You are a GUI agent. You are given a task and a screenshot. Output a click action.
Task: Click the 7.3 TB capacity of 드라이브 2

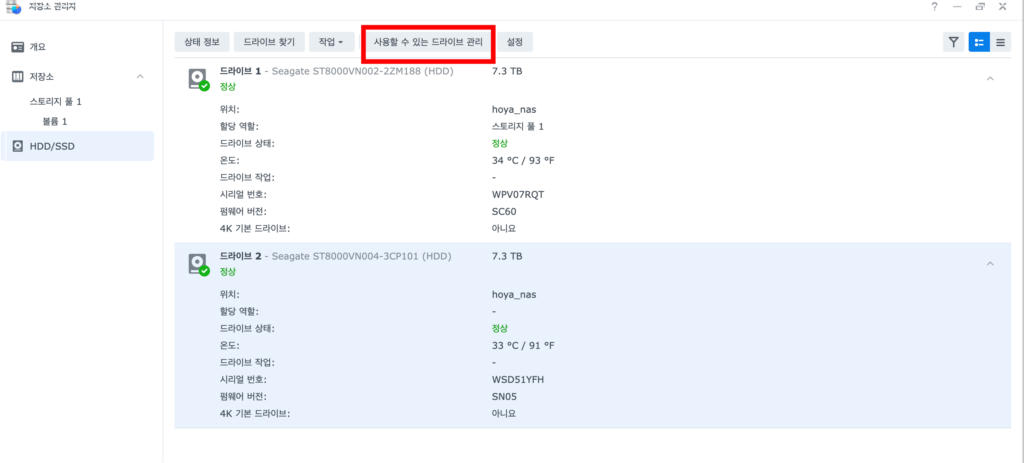click(507, 257)
